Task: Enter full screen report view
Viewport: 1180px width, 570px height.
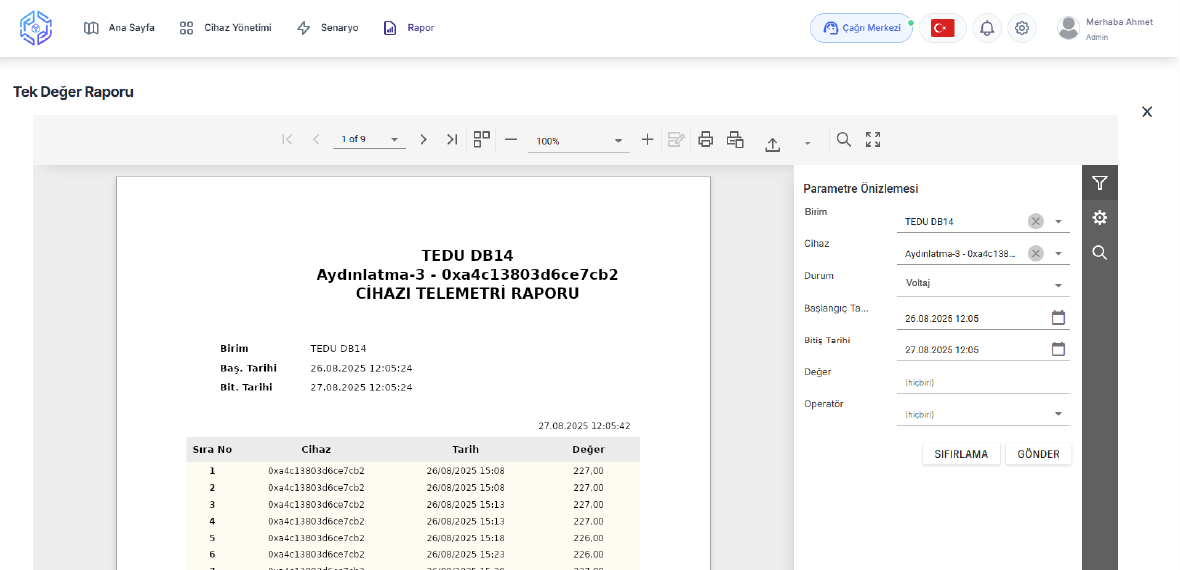Action: click(x=873, y=140)
